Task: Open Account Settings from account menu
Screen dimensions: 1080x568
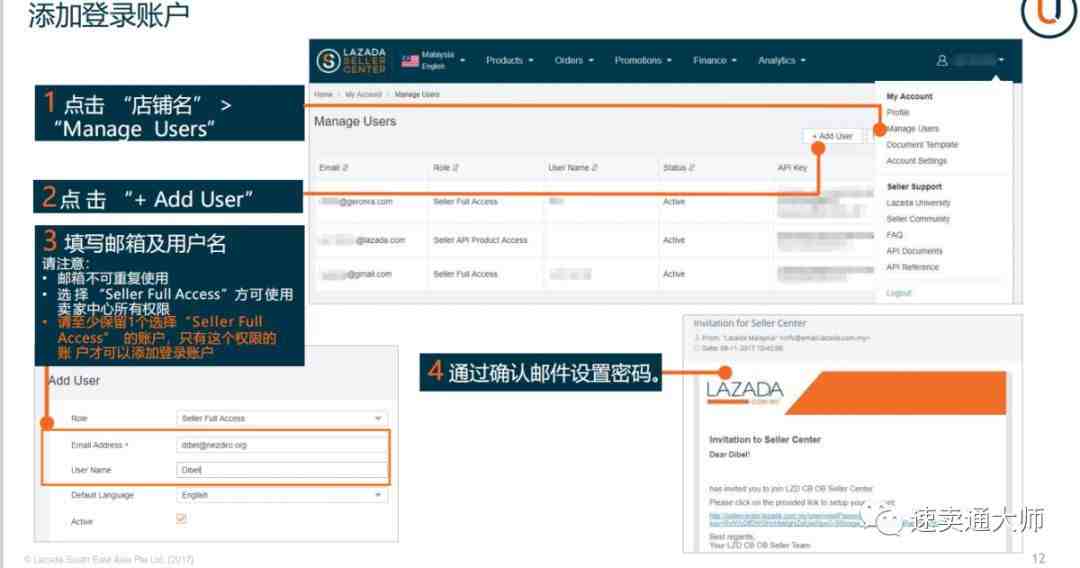Action: point(917,160)
